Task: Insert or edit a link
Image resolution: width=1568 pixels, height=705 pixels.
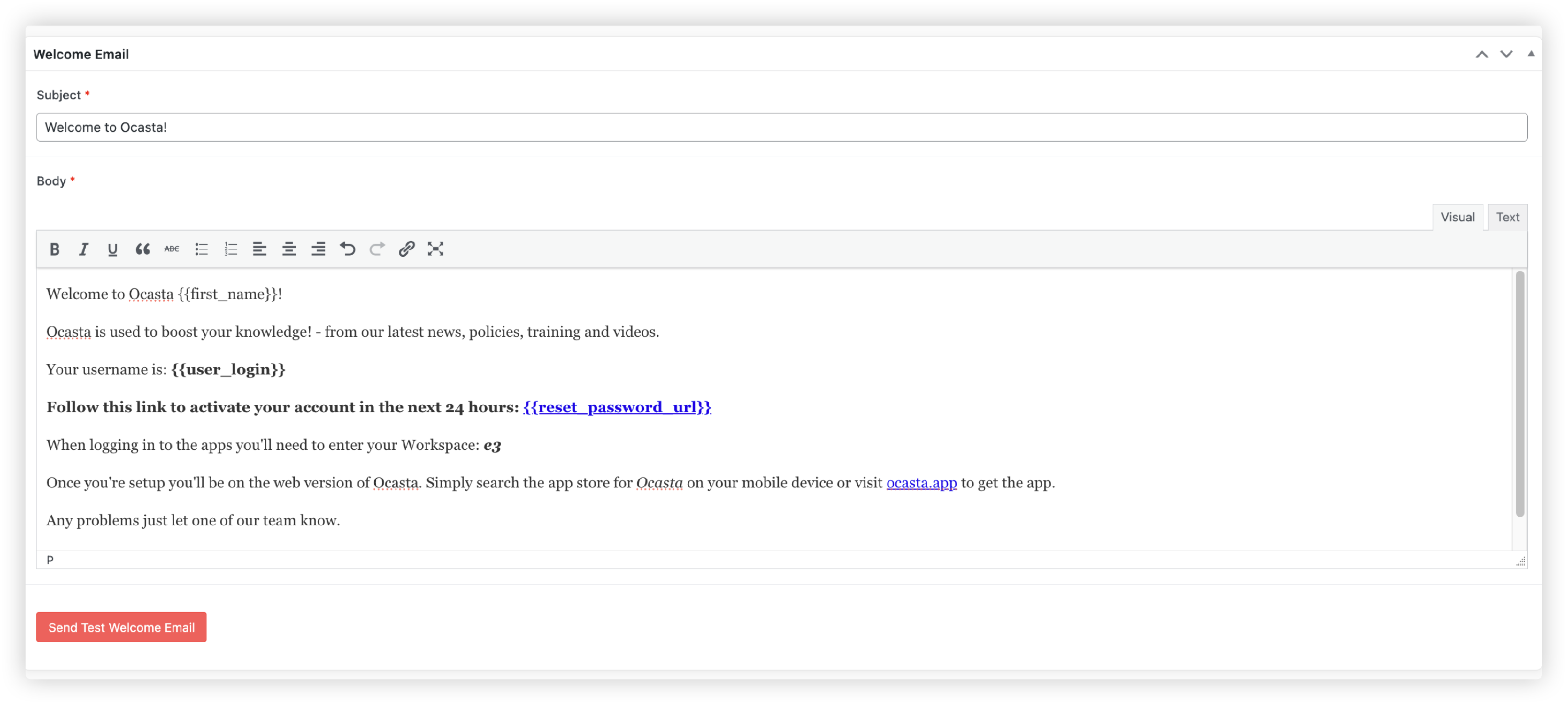Action: pos(407,248)
